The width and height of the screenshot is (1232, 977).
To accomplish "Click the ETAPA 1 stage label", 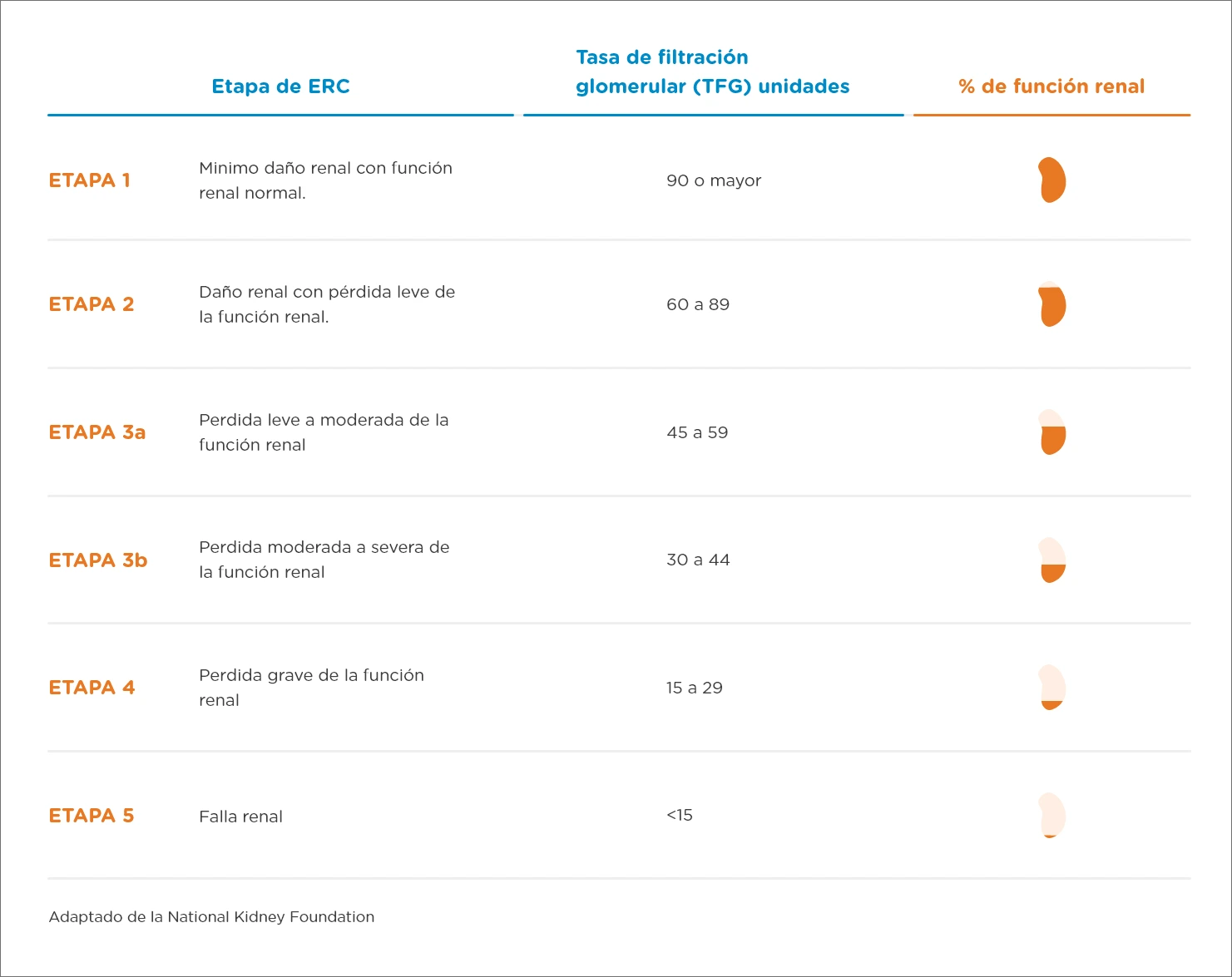I will click(90, 180).
